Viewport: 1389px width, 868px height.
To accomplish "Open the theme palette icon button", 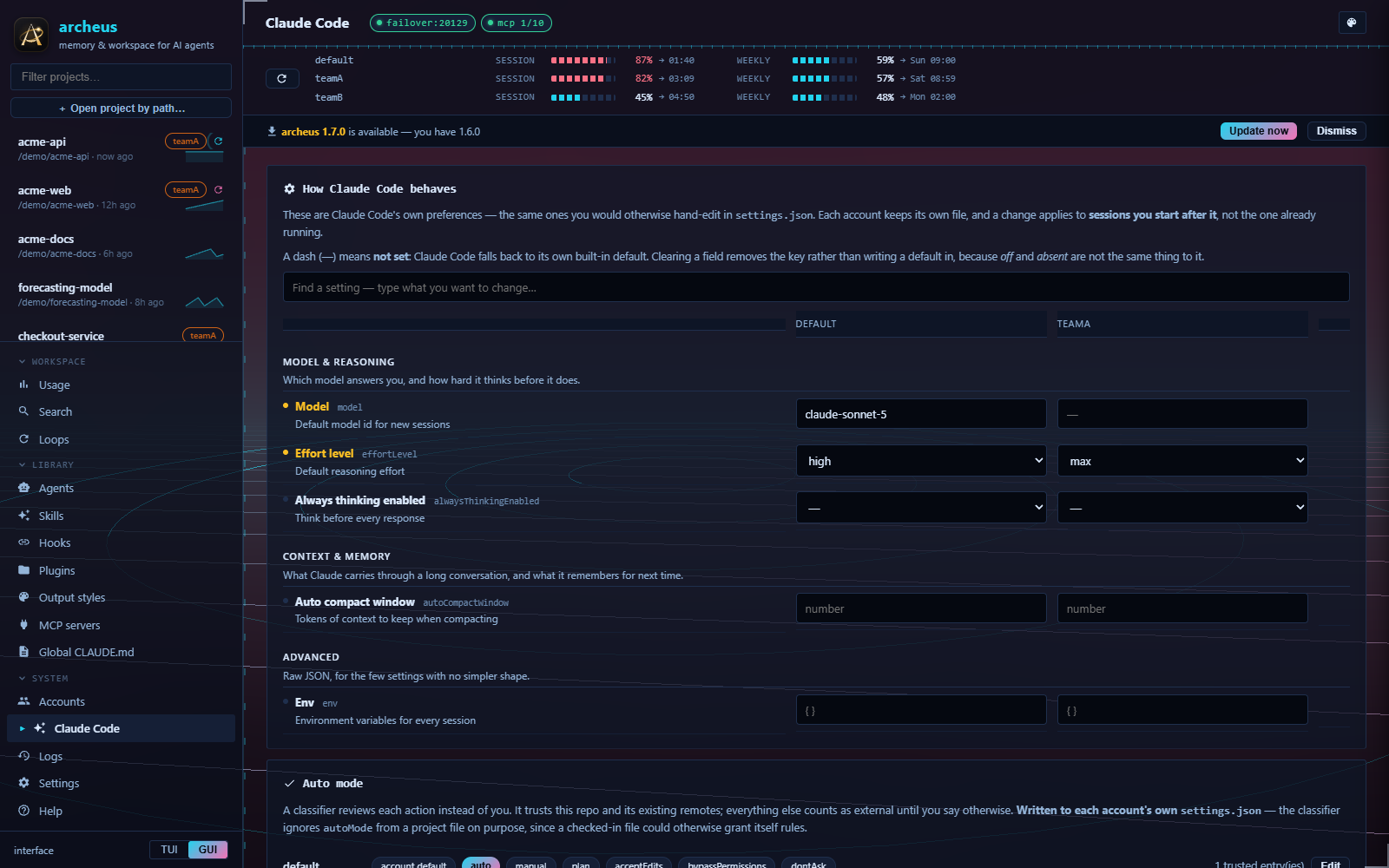I will (1352, 23).
